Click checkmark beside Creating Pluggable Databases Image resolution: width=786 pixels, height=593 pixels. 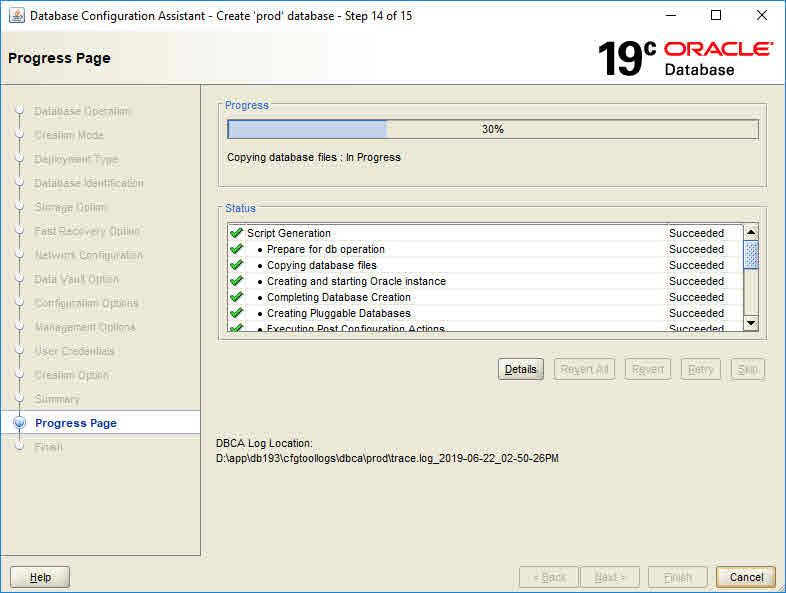coord(236,313)
